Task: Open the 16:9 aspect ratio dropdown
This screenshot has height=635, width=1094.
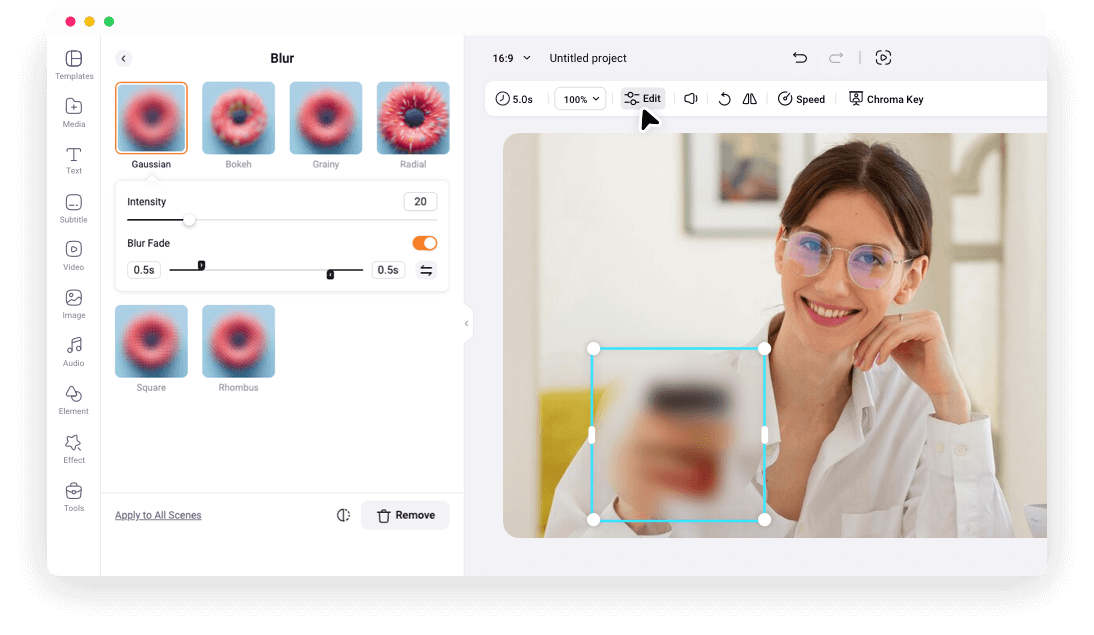Action: 511,58
